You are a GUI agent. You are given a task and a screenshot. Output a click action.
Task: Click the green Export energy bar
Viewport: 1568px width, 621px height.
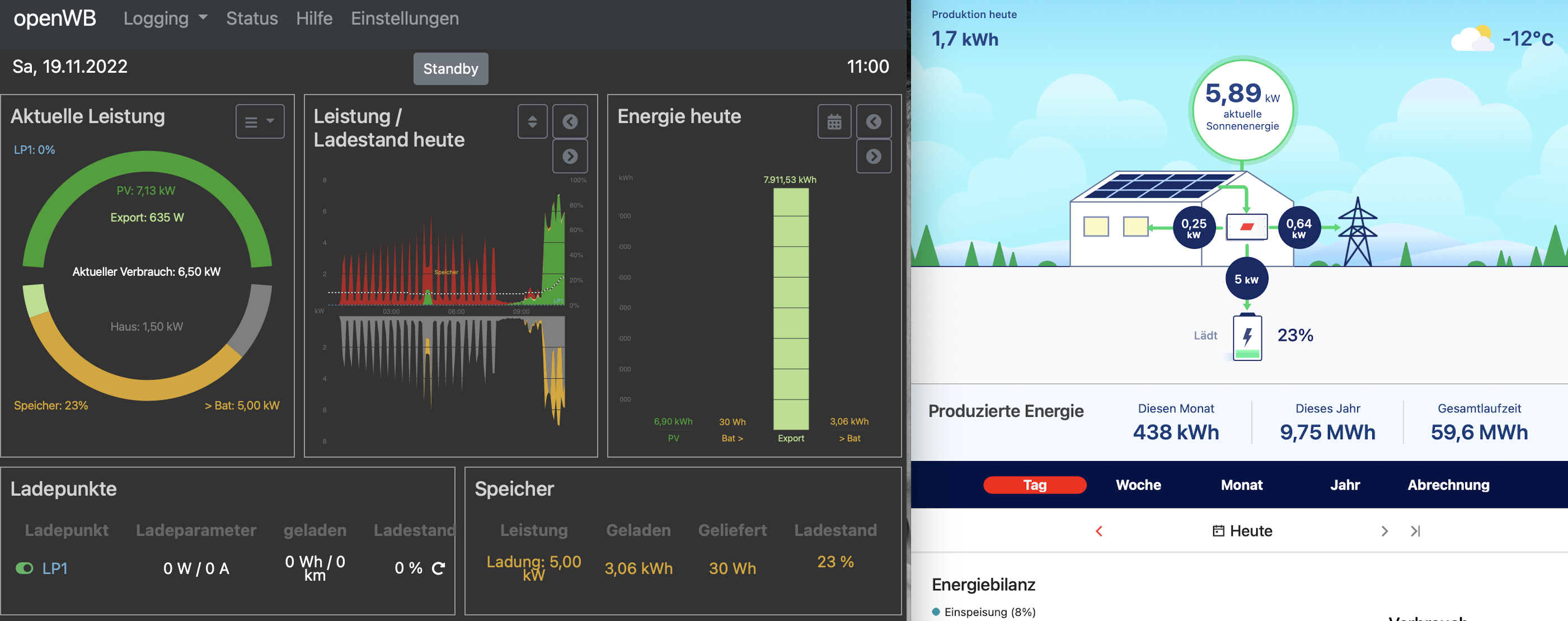(x=791, y=308)
